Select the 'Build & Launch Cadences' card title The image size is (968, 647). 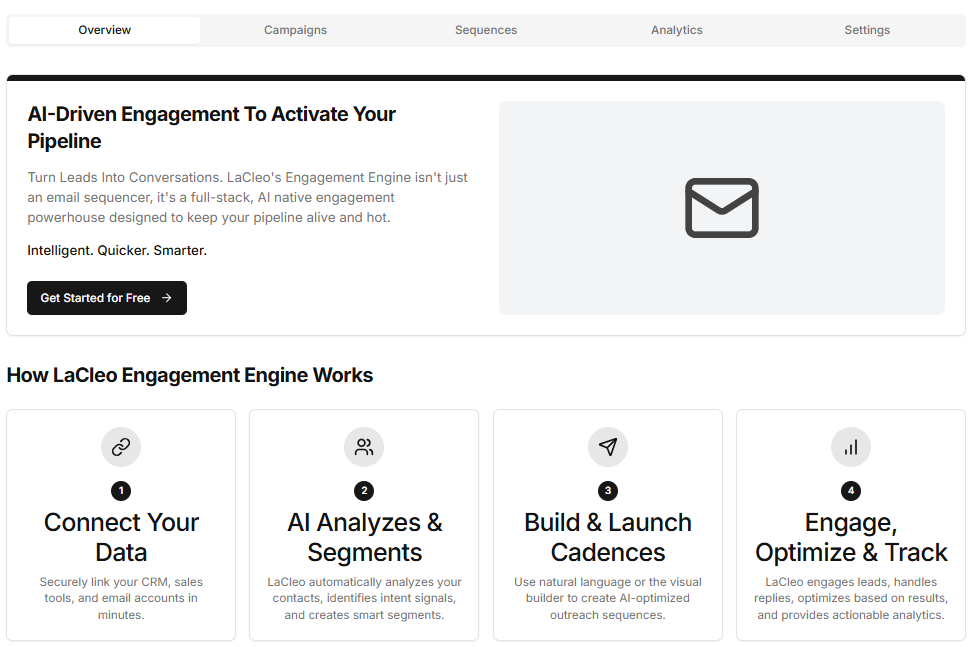pyautogui.click(x=608, y=537)
